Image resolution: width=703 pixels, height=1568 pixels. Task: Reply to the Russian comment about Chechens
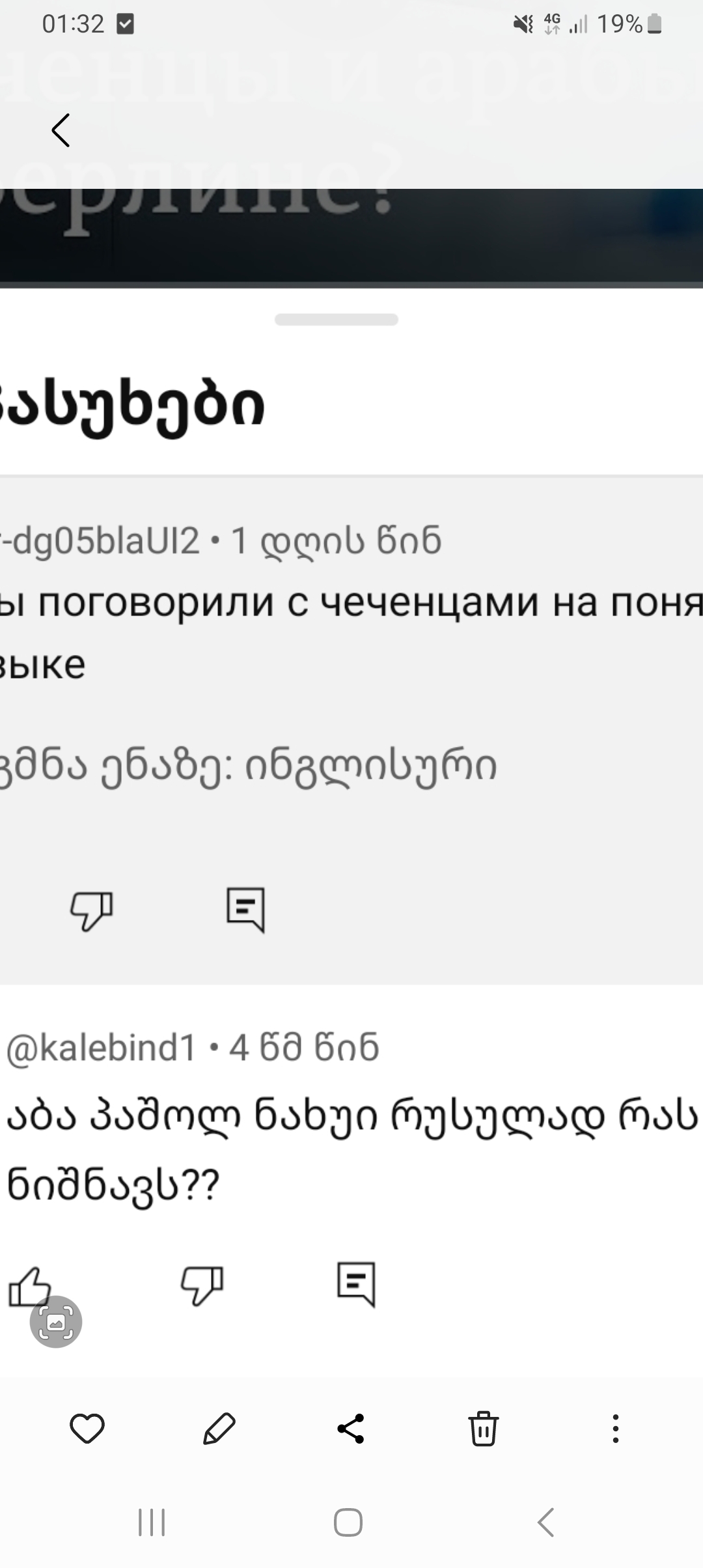tap(245, 910)
